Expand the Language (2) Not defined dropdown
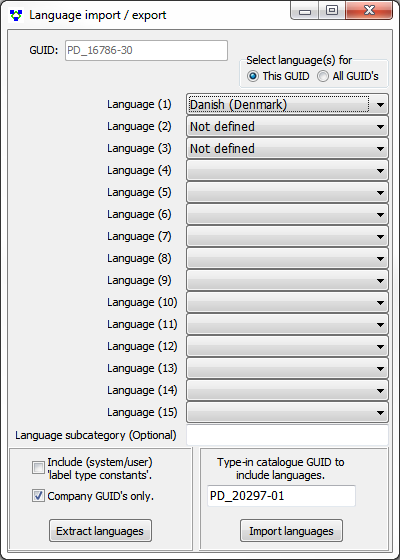Screen dimensions: 400x560 (287, 127)
